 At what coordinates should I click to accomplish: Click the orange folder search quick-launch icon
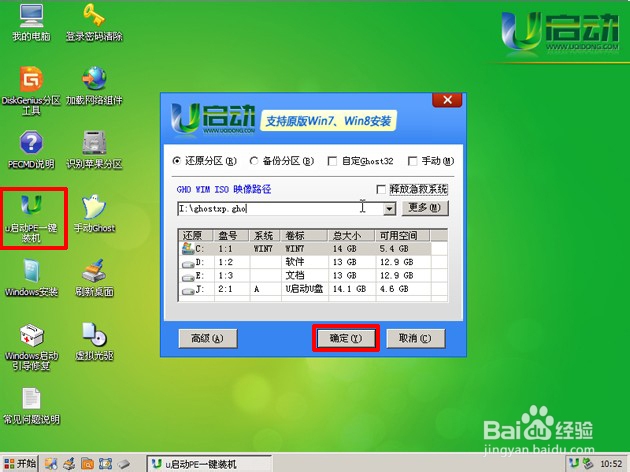point(88,464)
